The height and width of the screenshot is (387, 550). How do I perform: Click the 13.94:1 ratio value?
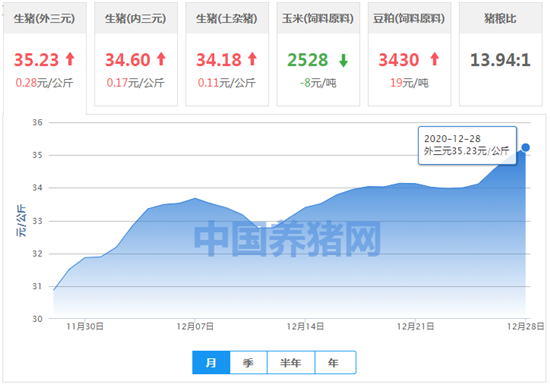coord(500,60)
